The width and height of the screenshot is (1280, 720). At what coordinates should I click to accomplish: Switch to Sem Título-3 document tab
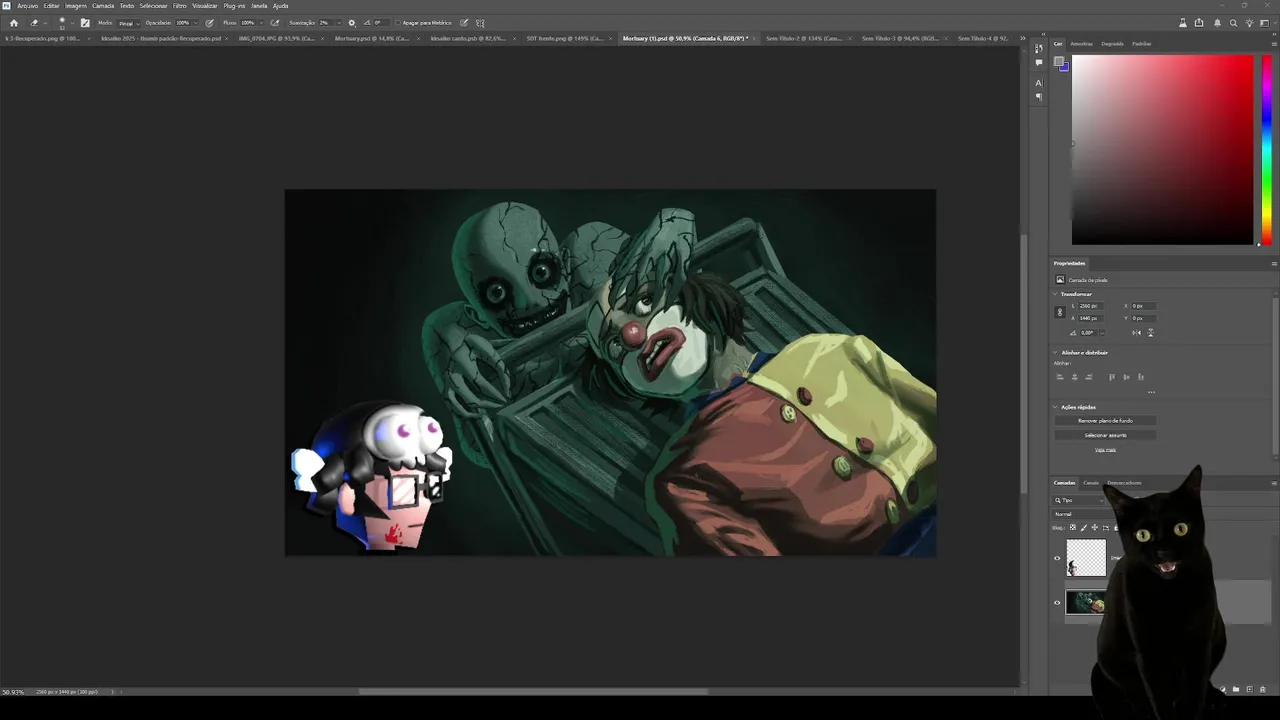click(x=900, y=38)
